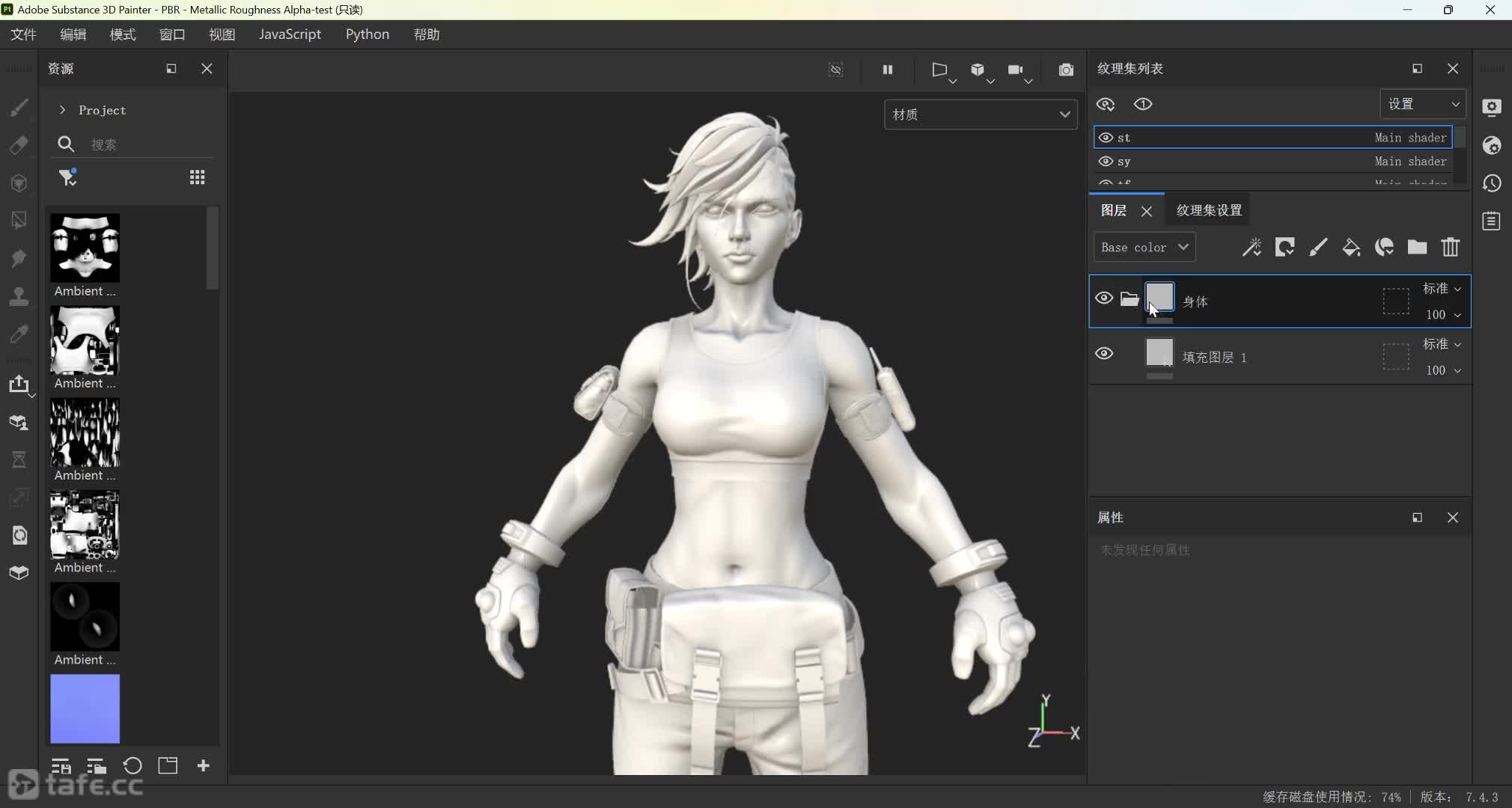Open the 模式 menu

pyautogui.click(x=123, y=34)
